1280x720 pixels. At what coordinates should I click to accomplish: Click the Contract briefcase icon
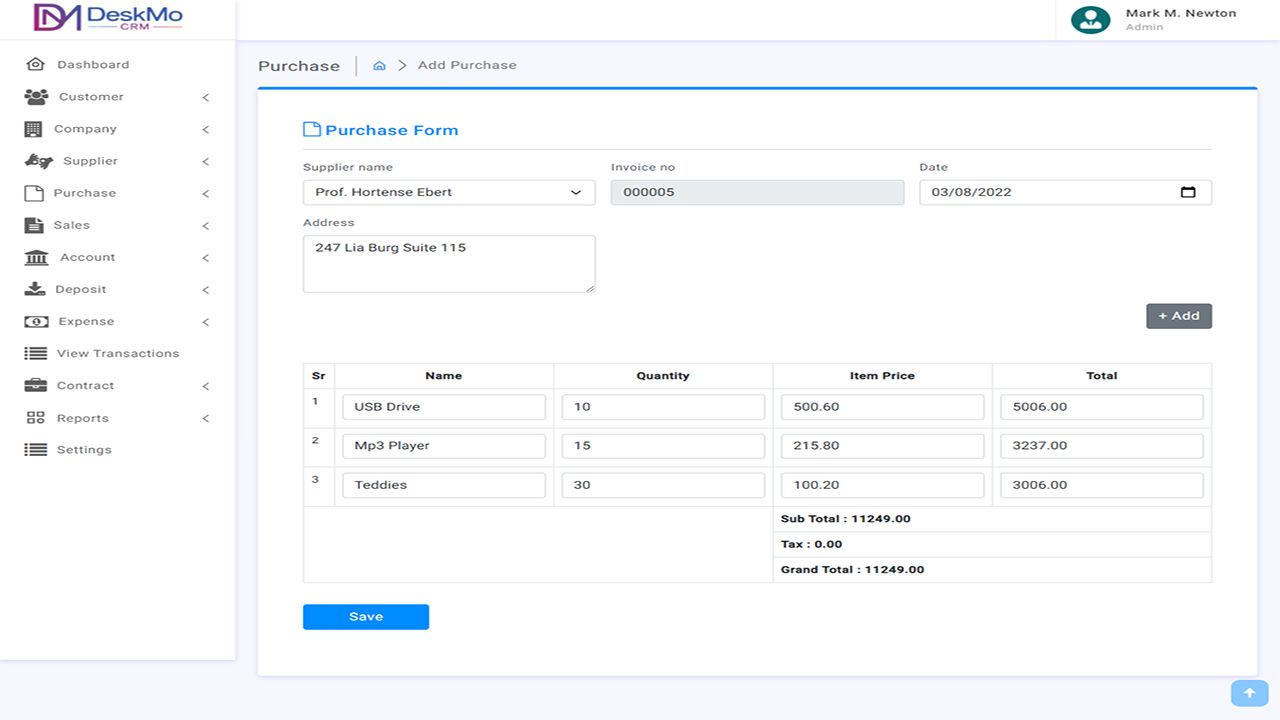coord(35,386)
